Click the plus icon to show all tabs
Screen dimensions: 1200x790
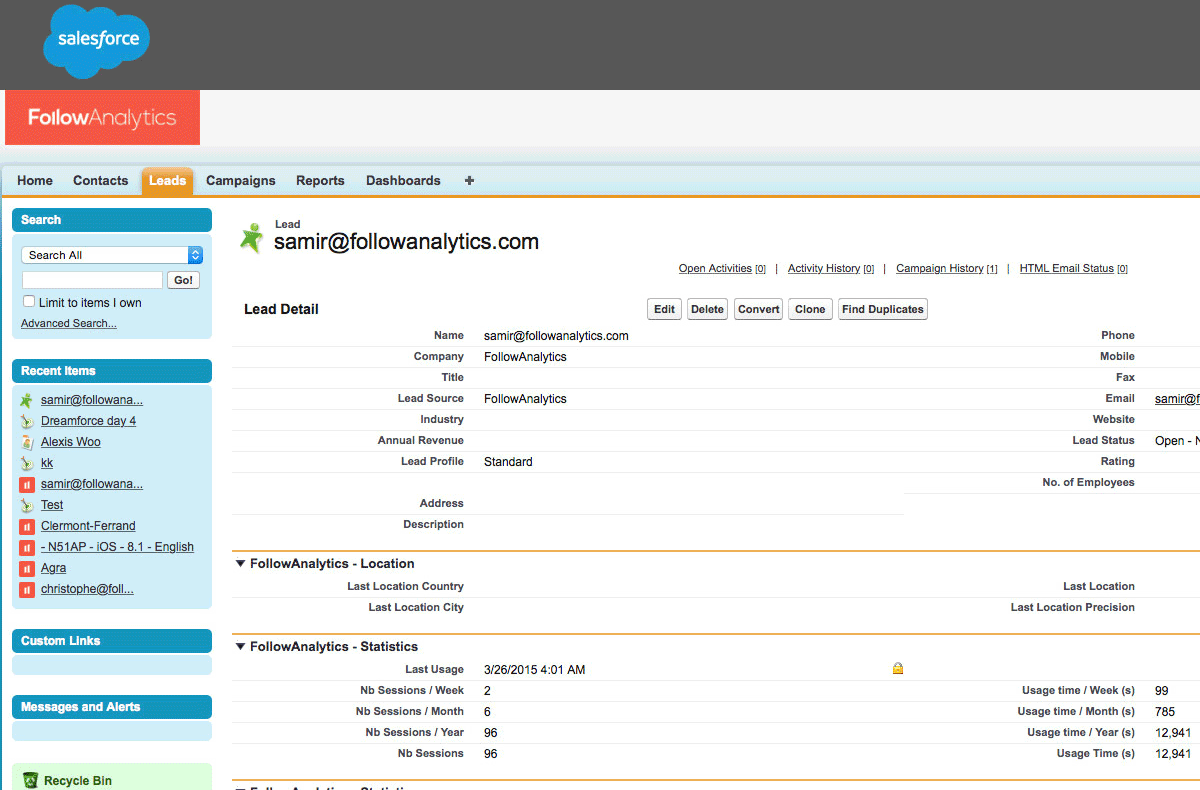click(x=469, y=181)
